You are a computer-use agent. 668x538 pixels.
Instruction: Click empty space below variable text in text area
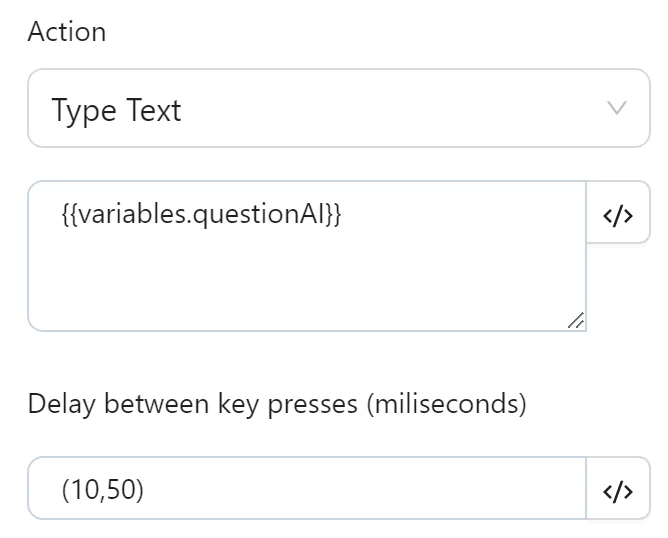[x=300, y=285]
